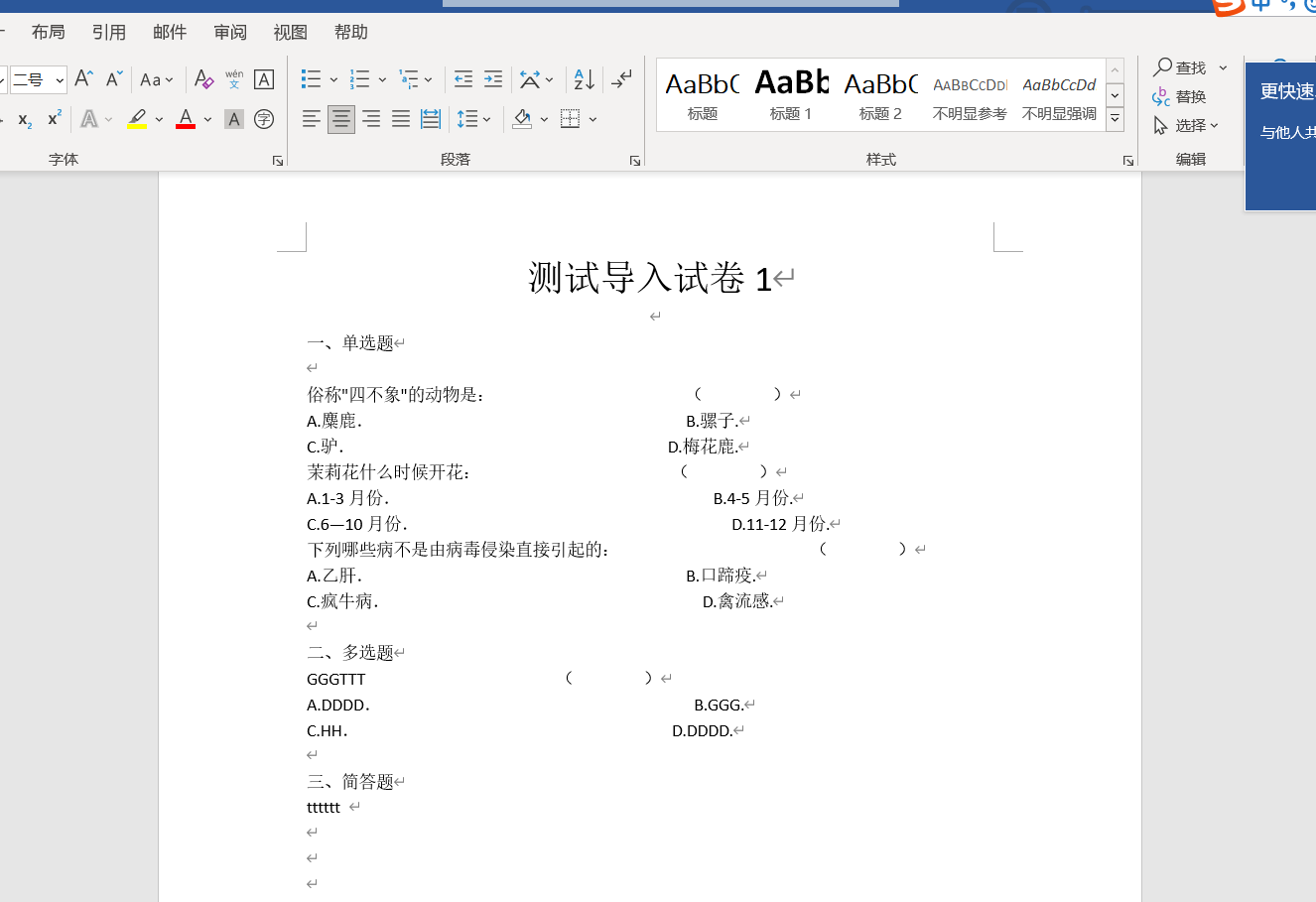Expand the shading color dropdown arrow
The image size is (1316, 902).
click(x=544, y=119)
